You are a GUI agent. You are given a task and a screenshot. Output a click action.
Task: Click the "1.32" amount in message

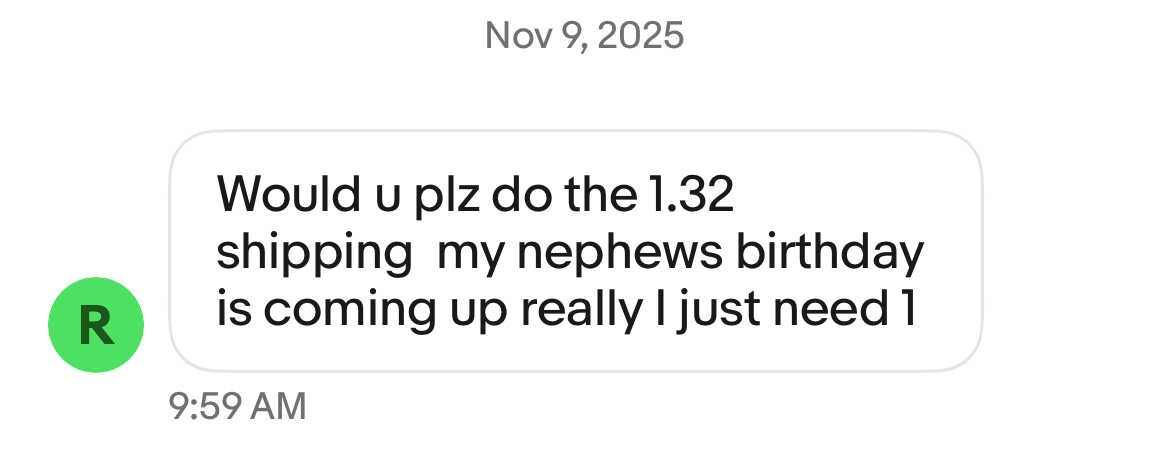click(685, 195)
